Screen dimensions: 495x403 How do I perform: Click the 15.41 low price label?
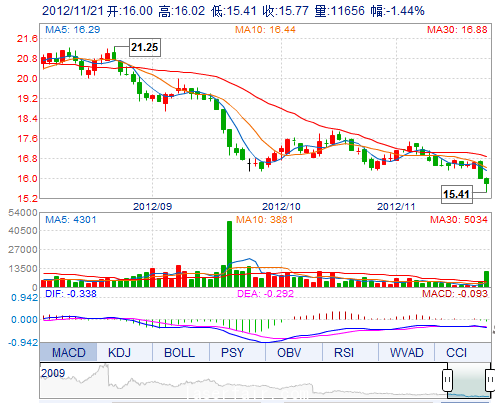457,194
